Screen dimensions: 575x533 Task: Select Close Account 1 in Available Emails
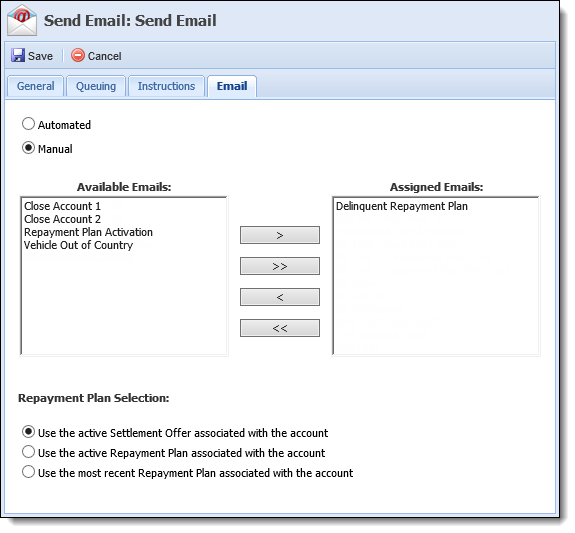62,206
